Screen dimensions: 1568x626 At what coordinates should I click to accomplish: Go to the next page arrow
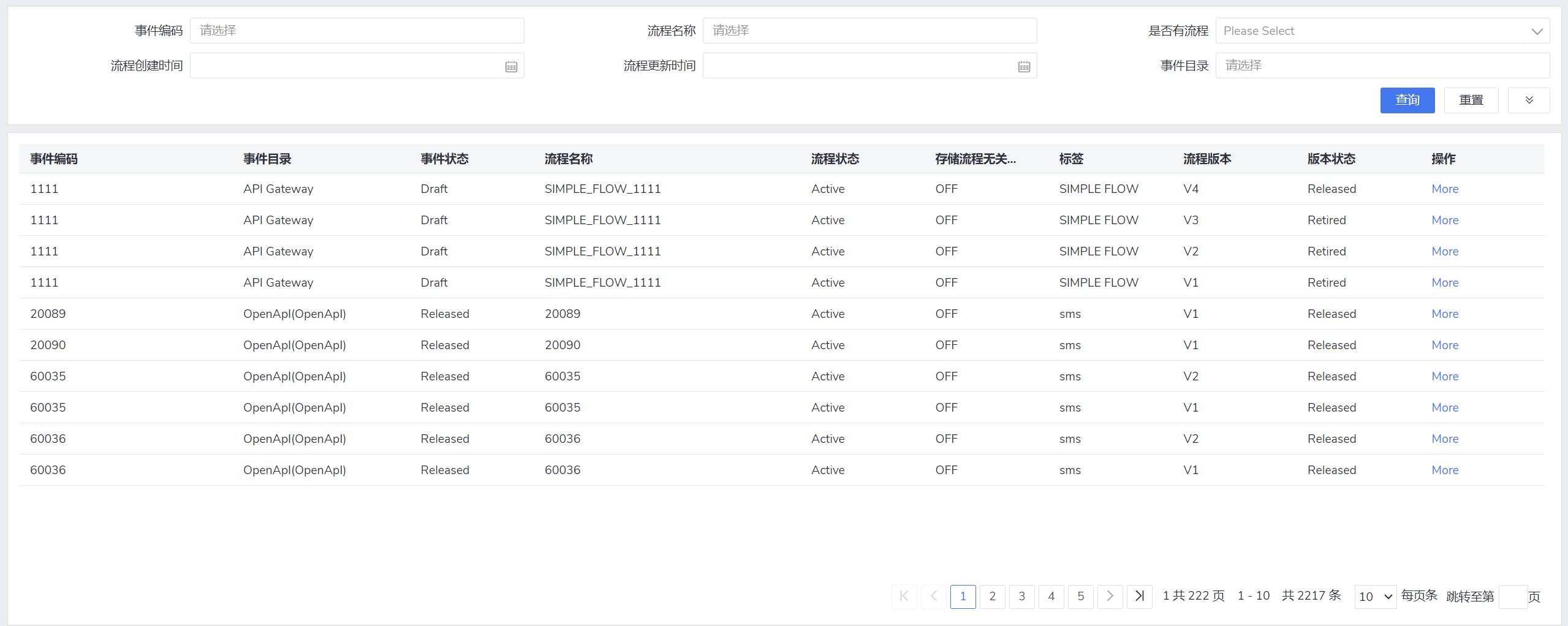click(x=1110, y=596)
